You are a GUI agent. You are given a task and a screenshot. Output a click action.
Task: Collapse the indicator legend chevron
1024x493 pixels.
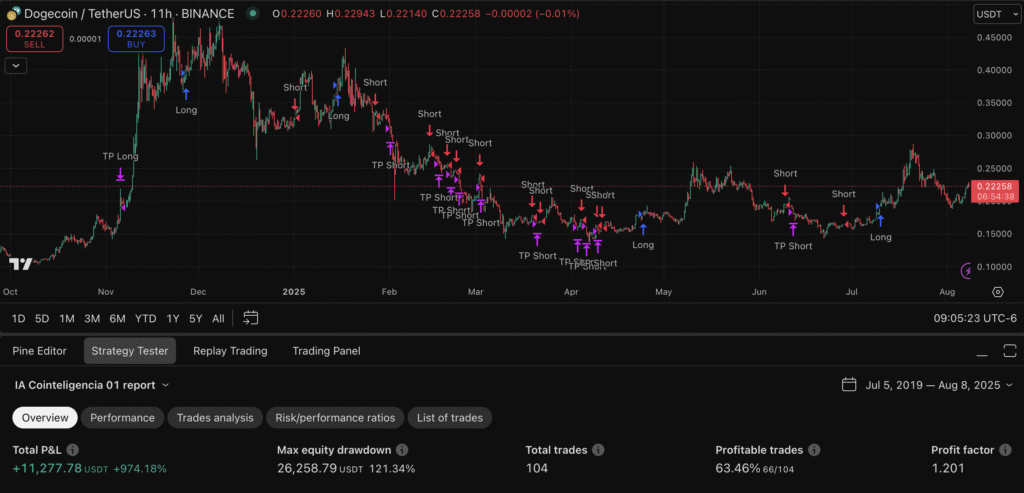point(16,65)
